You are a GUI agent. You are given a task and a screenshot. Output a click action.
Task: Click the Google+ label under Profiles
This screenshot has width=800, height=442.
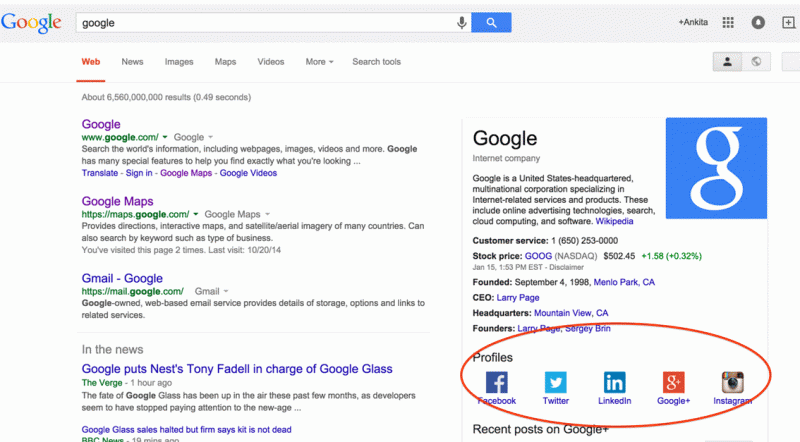tap(673, 401)
